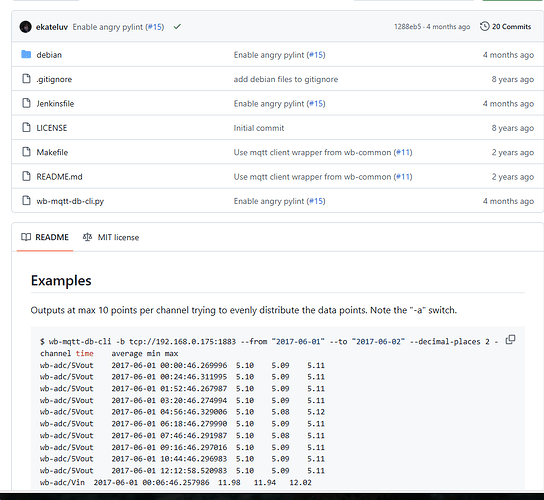Image resolution: width=544 pixels, height=500 pixels.
Task: Open Jenkinsfile row commit message Enable angry pylint
Action: point(269,104)
